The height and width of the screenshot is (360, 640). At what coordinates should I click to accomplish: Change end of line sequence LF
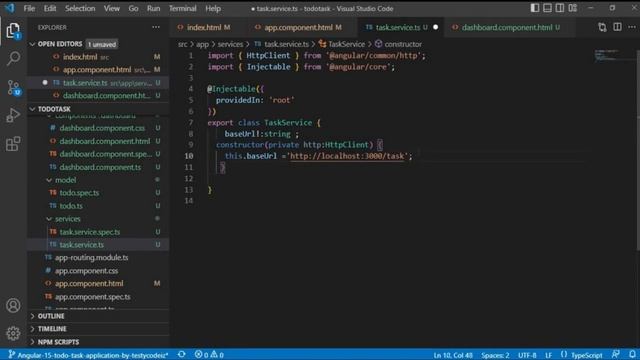549,355
